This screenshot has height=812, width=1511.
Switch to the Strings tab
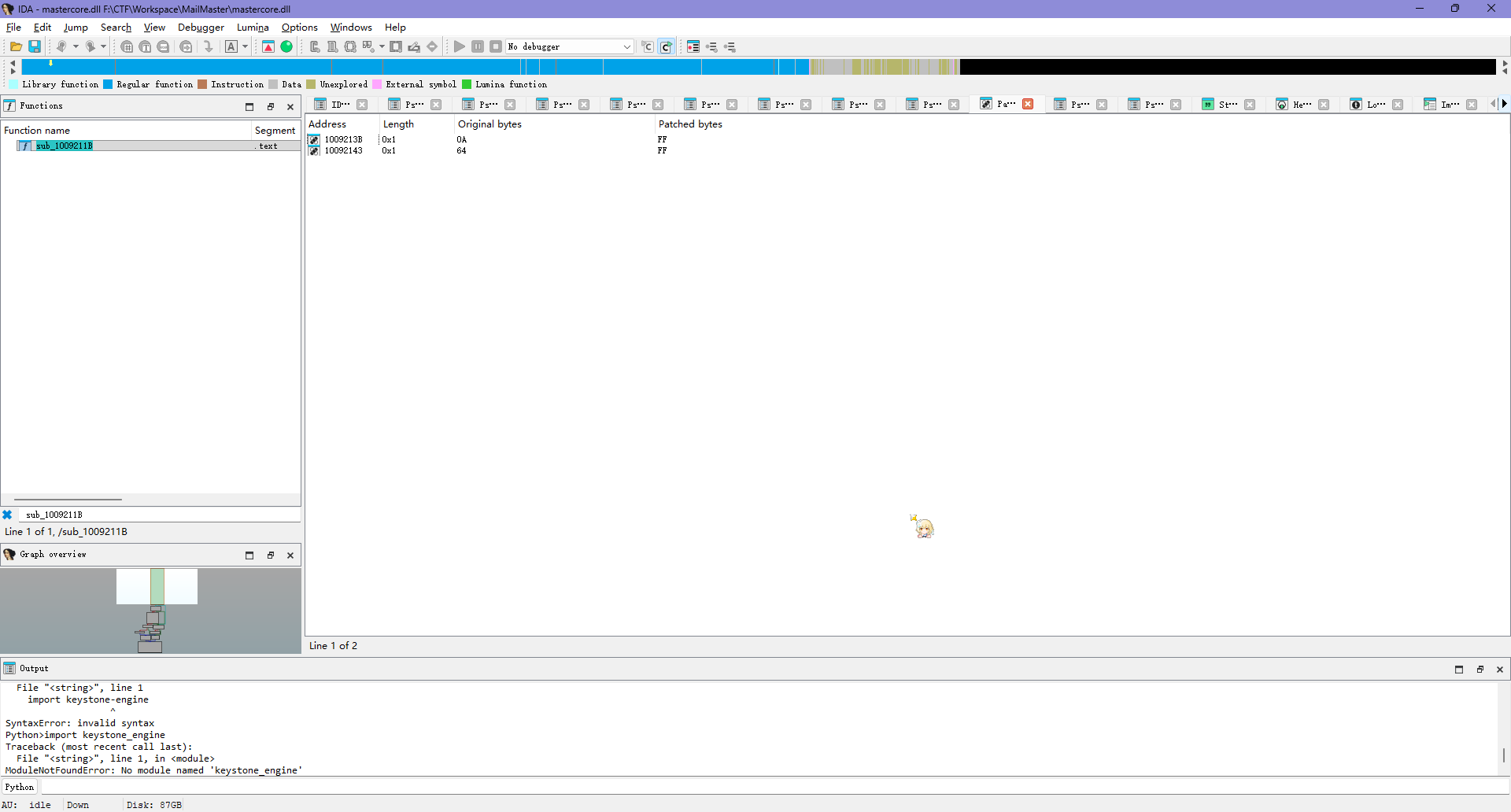click(1227, 105)
